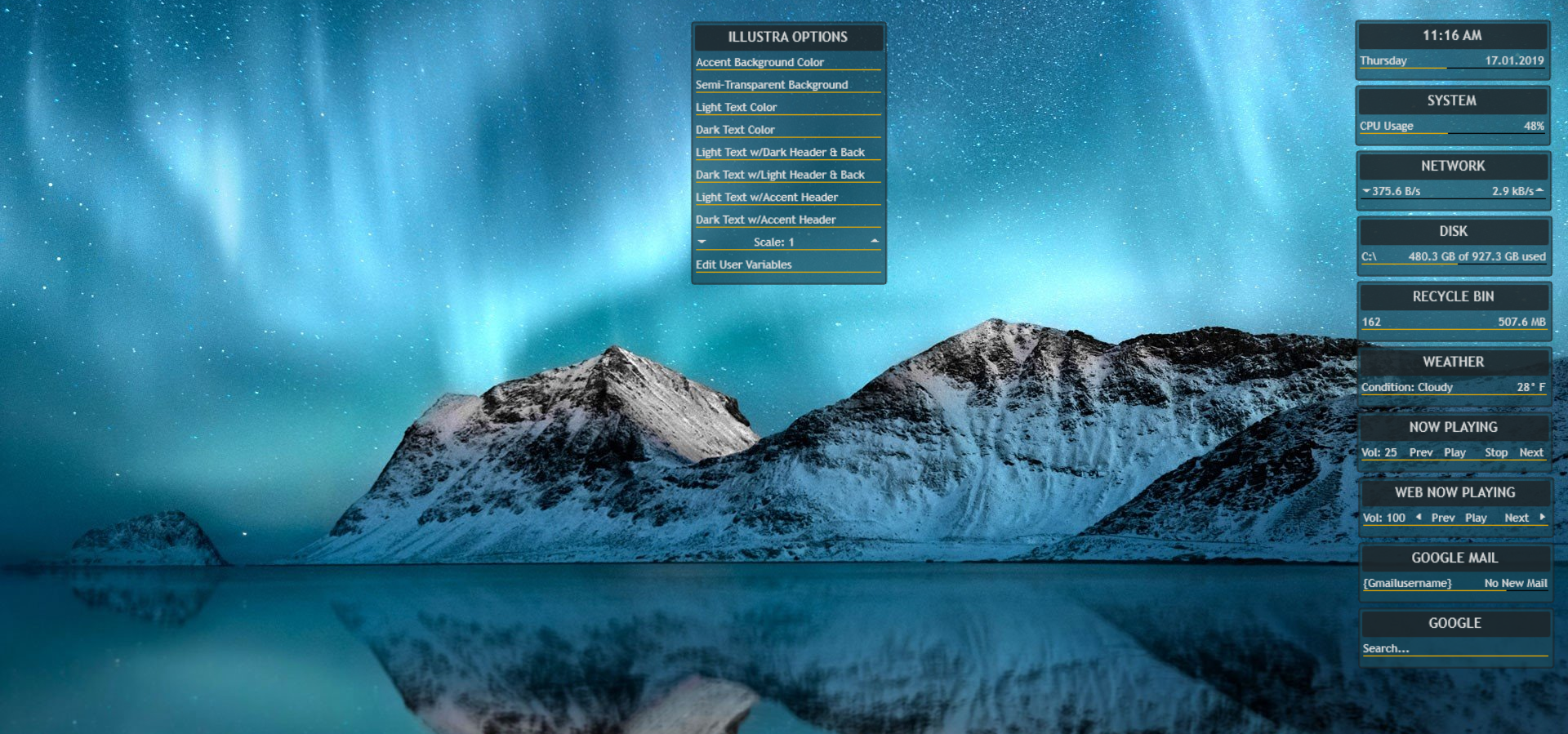Click the left arrow beside Web Now Playing Prev
The height and width of the screenshot is (734, 1568).
[x=1419, y=517]
